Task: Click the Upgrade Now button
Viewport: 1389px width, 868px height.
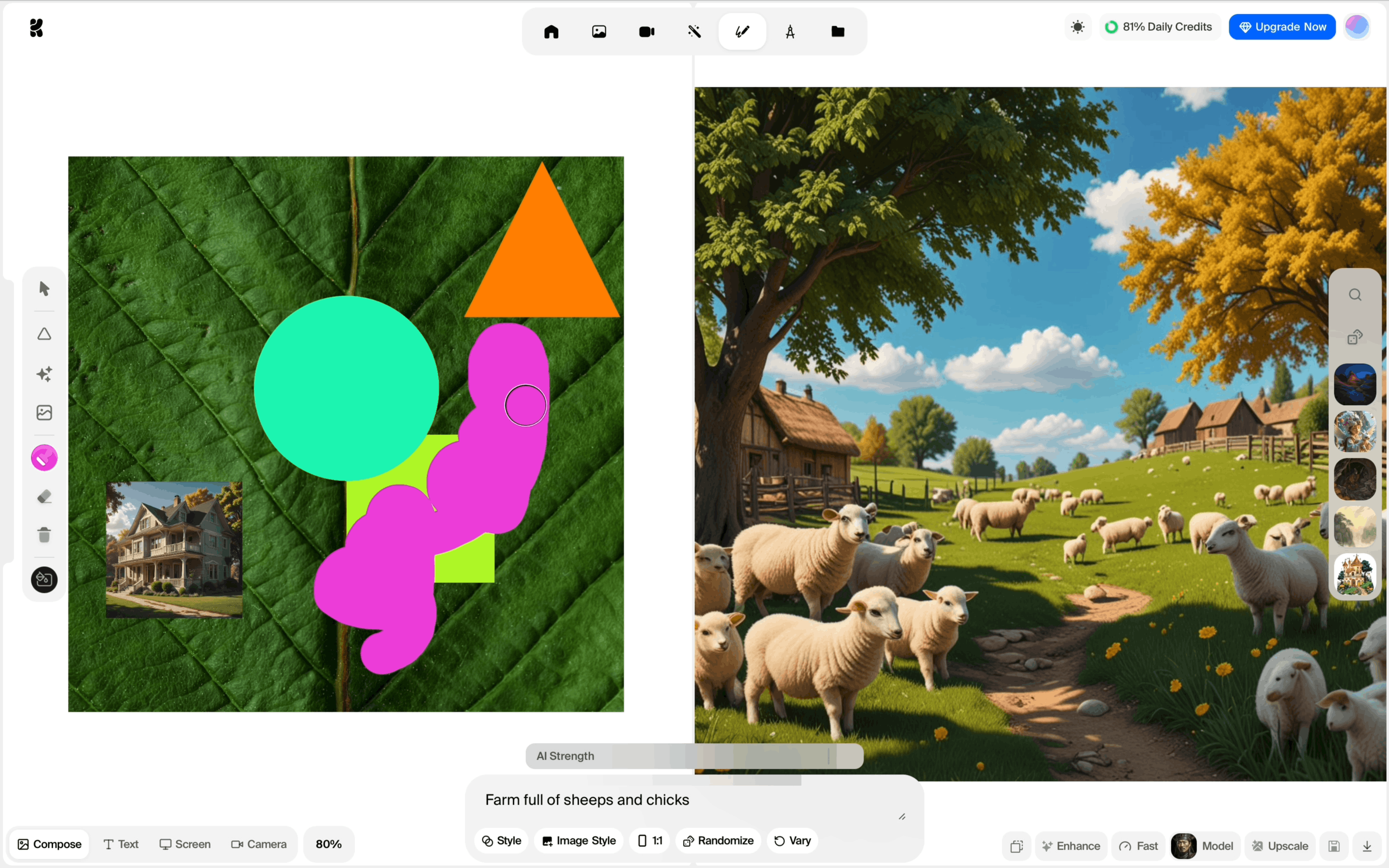Action: coord(1282,27)
